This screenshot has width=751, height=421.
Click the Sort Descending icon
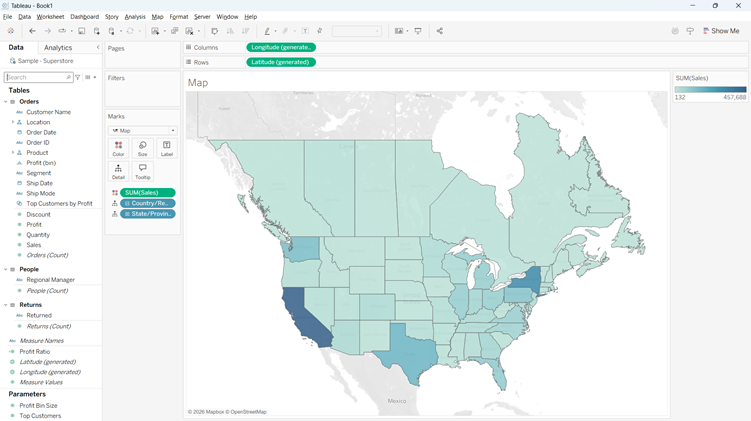[245, 31]
